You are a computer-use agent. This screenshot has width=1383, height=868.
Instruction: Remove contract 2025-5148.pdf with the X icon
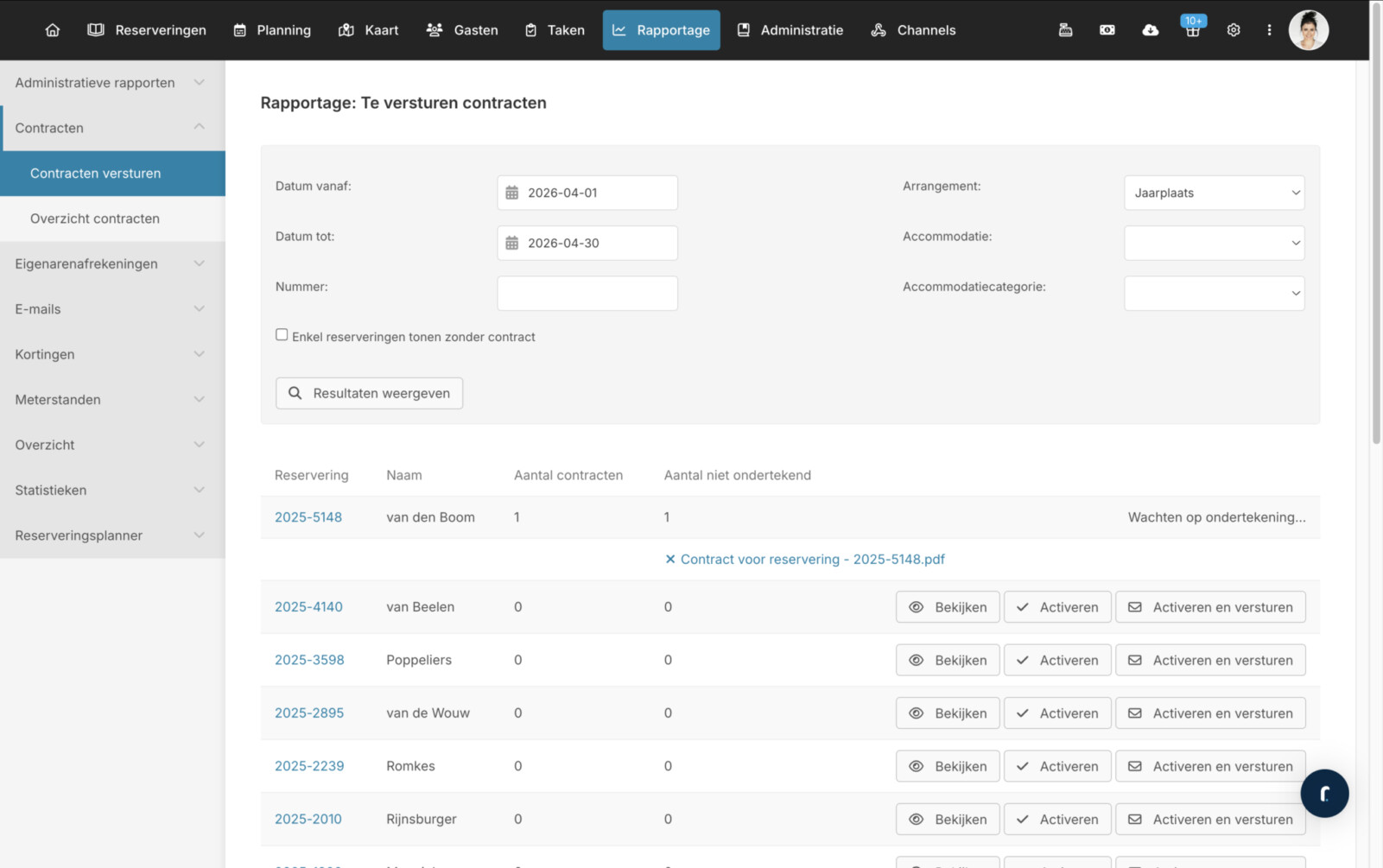[669, 560]
